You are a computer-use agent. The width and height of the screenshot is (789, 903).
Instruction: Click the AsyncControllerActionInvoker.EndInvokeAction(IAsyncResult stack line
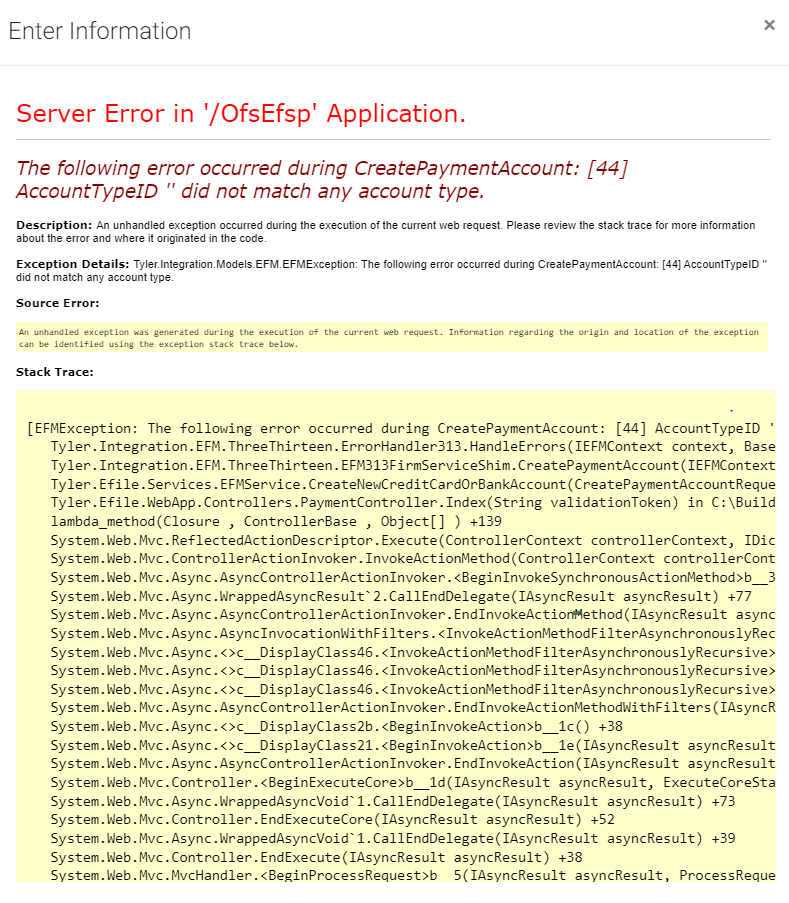pyautogui.click(x=413, y=764)
